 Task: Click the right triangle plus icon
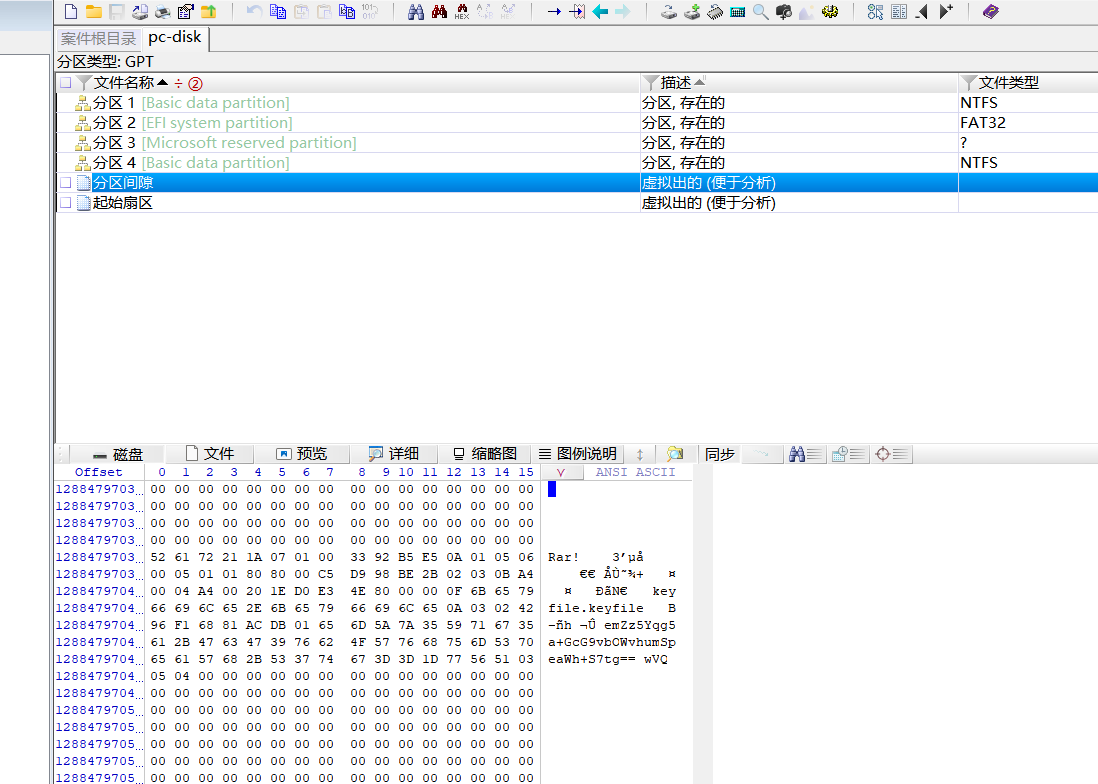[x=945, y=11]
